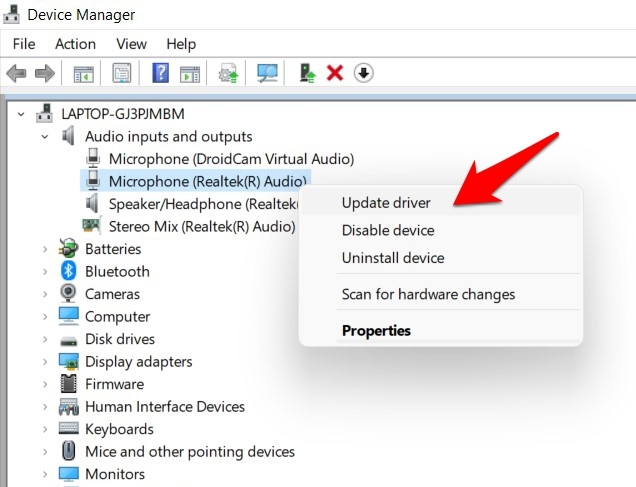Viewport: 636px width, 487px height.
Task: Click the Properties toolbar icon
Action: [x=122, y=73]
